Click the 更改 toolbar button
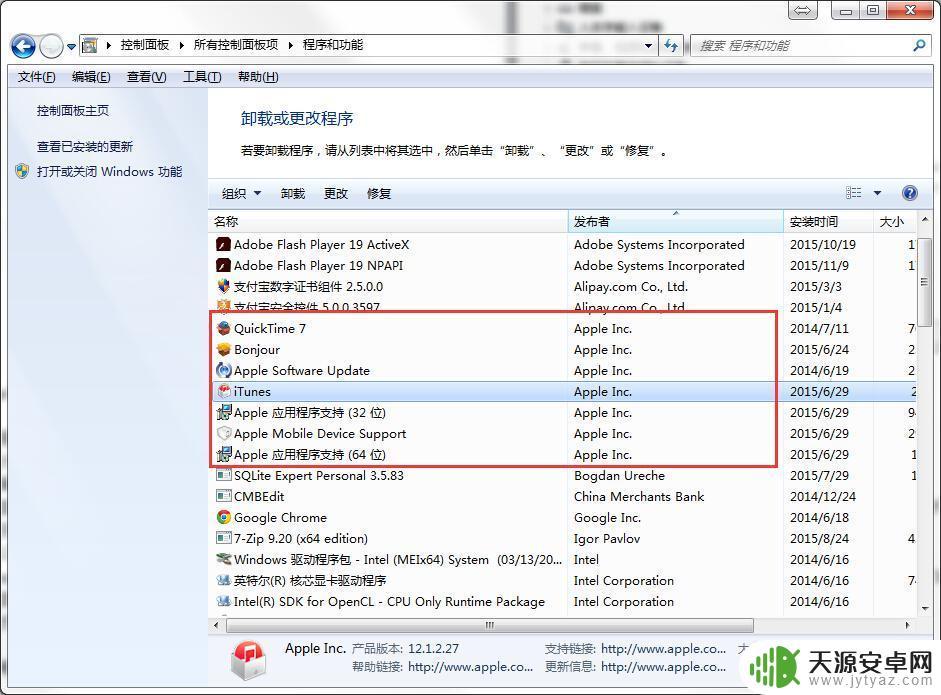Viewport: 941px width, 695px height. (336, 193)
